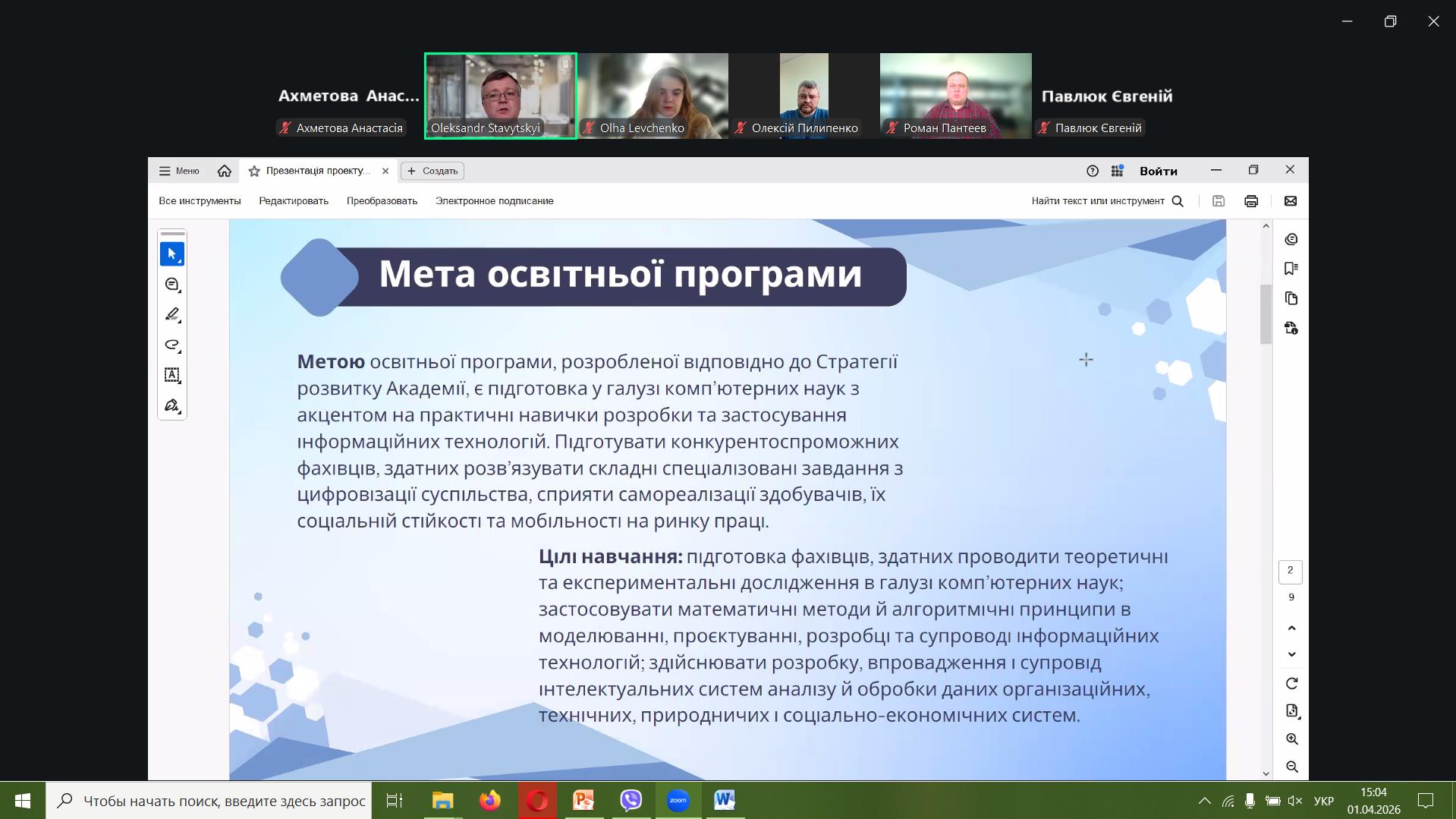Viewport: 1456px width, 819px height.
Task: Open the fill and sign tool
Action: pos(172,405)
